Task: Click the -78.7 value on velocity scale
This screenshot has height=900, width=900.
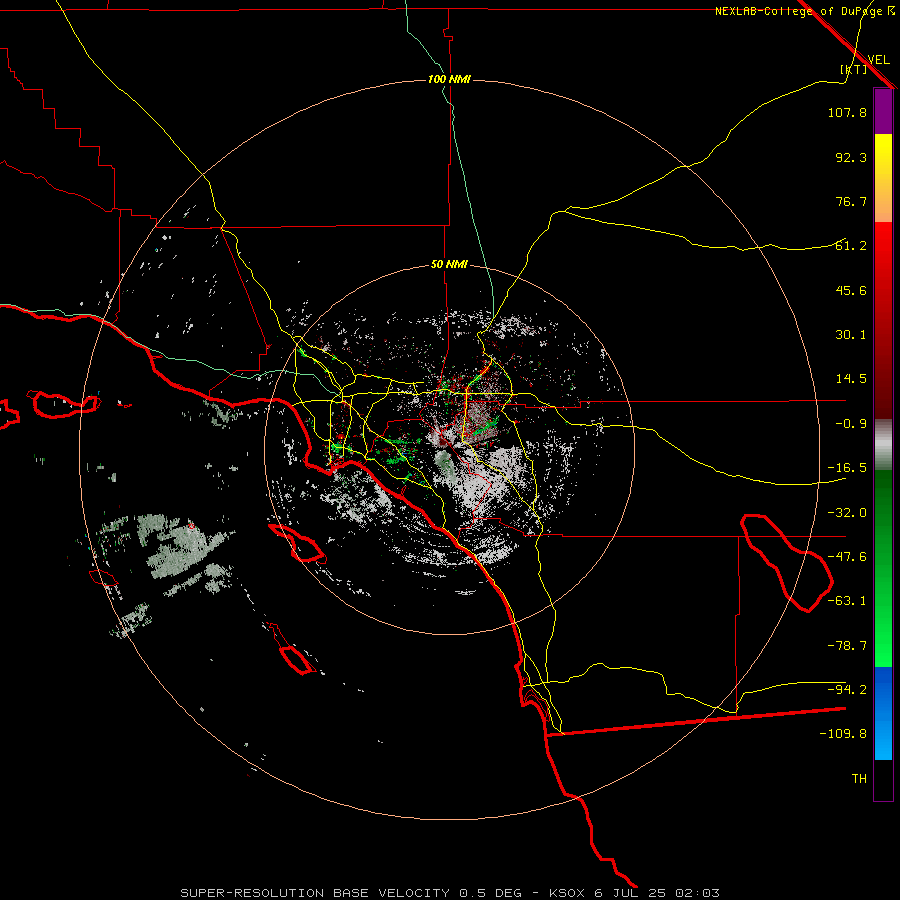Action: [x=847, y=646]
